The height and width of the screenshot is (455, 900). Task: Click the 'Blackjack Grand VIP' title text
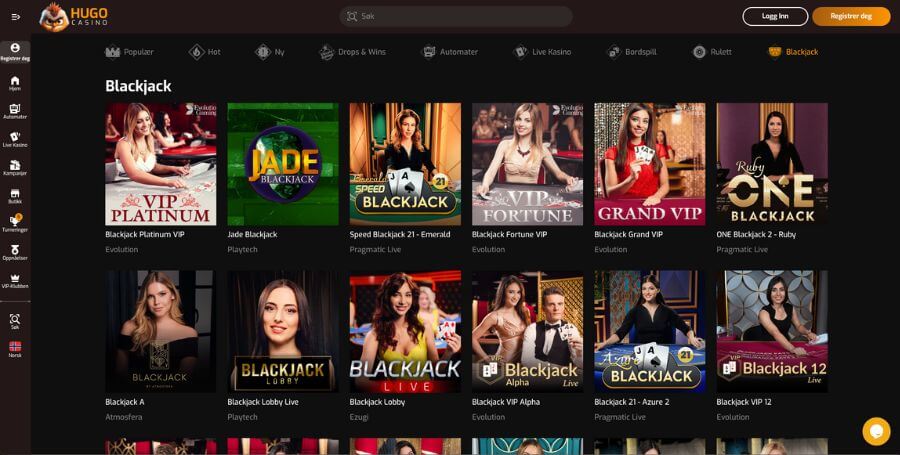pos(629,235)
